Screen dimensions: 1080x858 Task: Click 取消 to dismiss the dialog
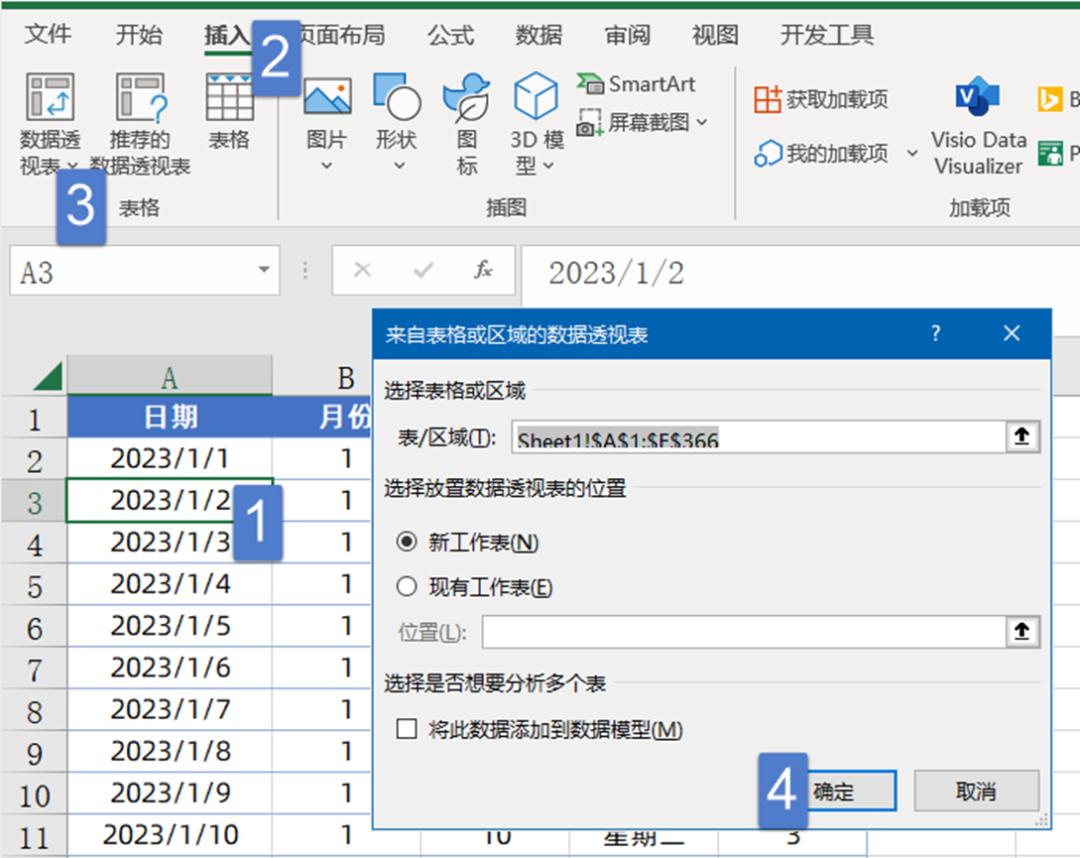click(975, 790)
